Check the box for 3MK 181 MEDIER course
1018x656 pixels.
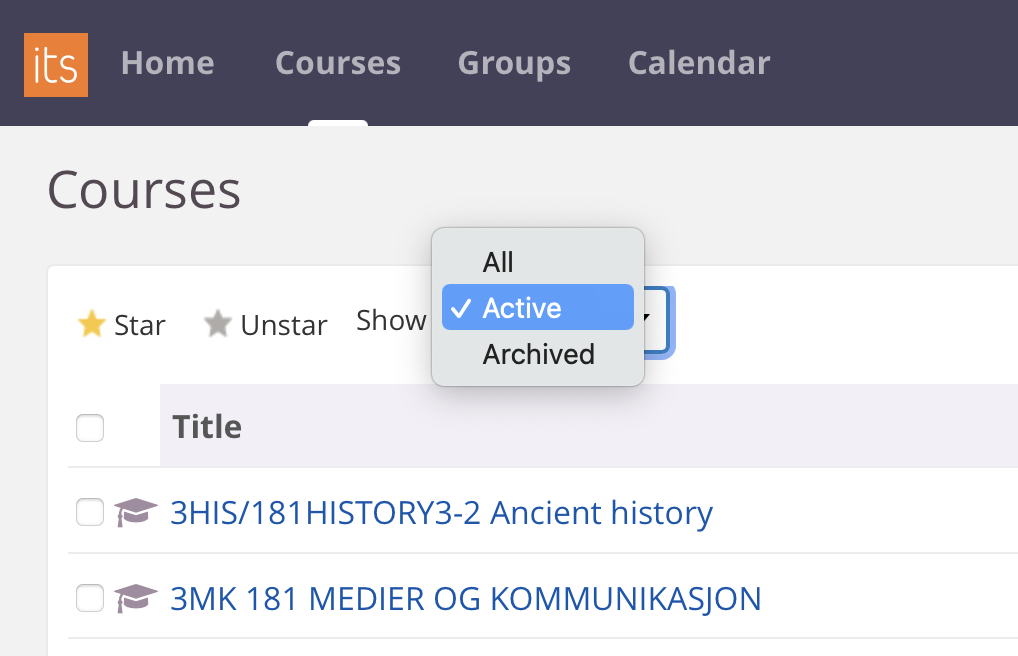tap(90, 598)
